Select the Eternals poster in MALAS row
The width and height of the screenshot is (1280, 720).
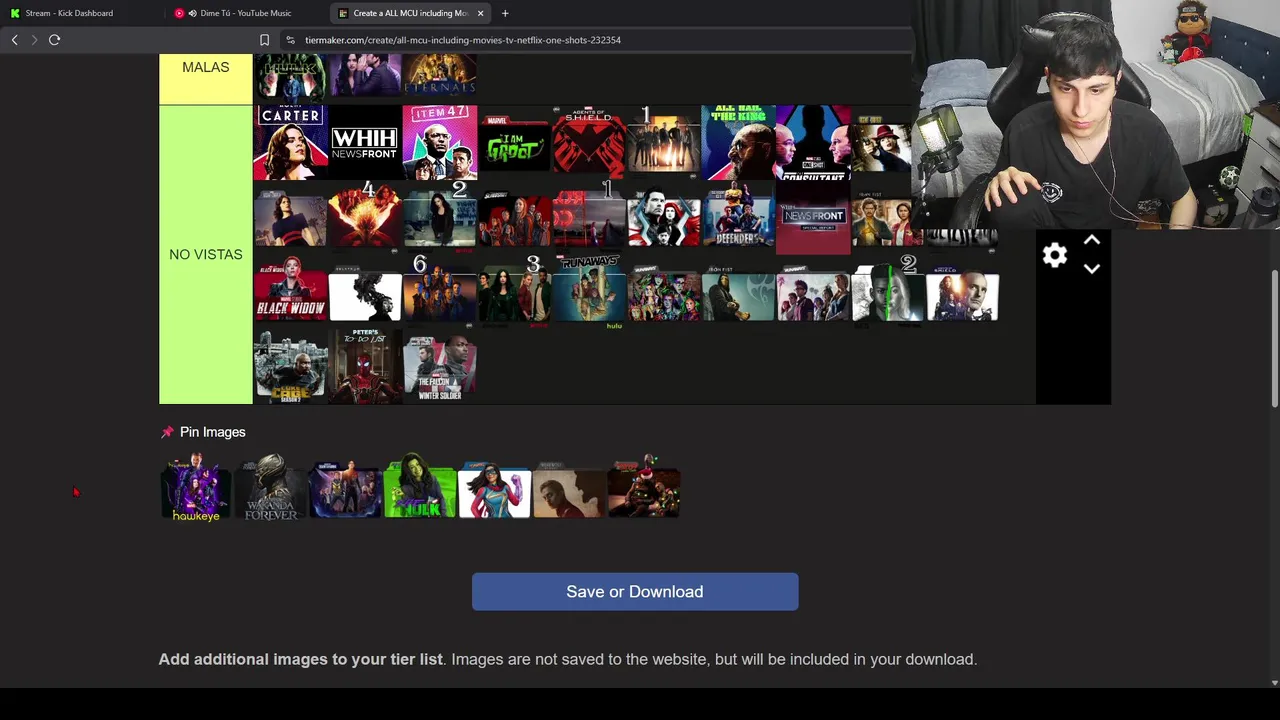(x=440, y=76)
